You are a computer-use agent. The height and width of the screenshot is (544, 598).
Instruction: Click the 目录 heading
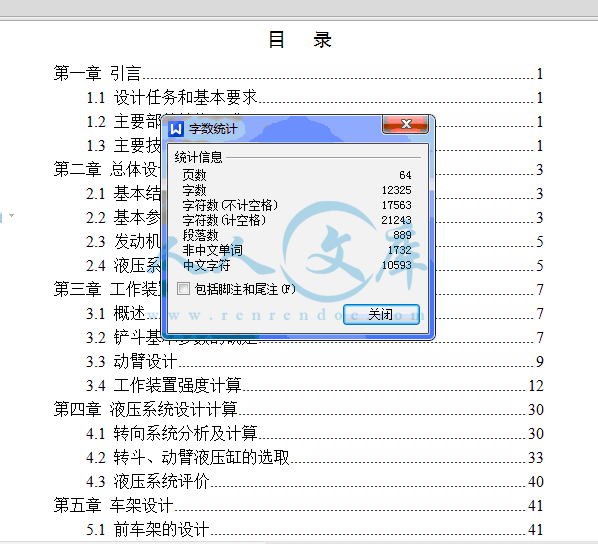tap(300, 40)
